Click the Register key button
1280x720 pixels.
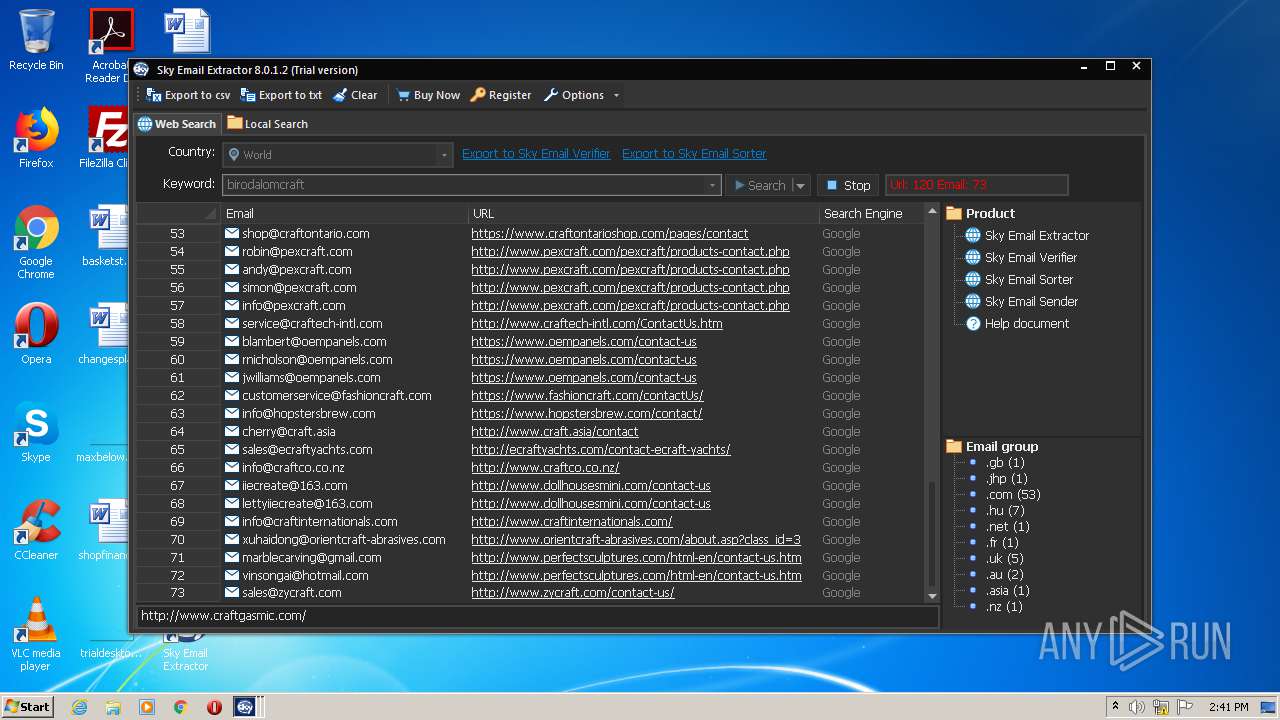coord(501,95)
